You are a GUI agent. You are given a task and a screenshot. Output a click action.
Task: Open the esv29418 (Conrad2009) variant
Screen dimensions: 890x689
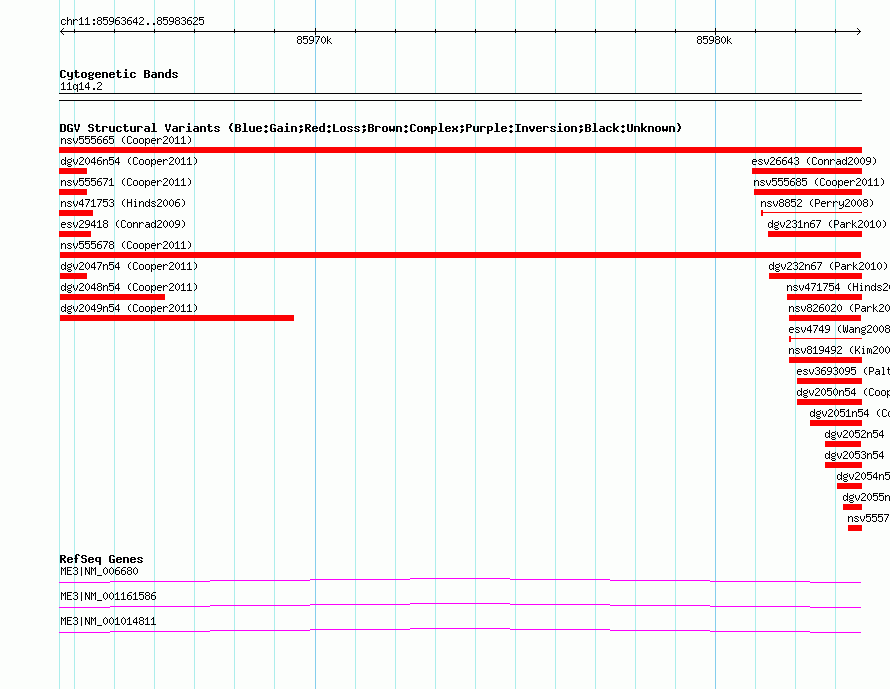click(x=123, y=224)
